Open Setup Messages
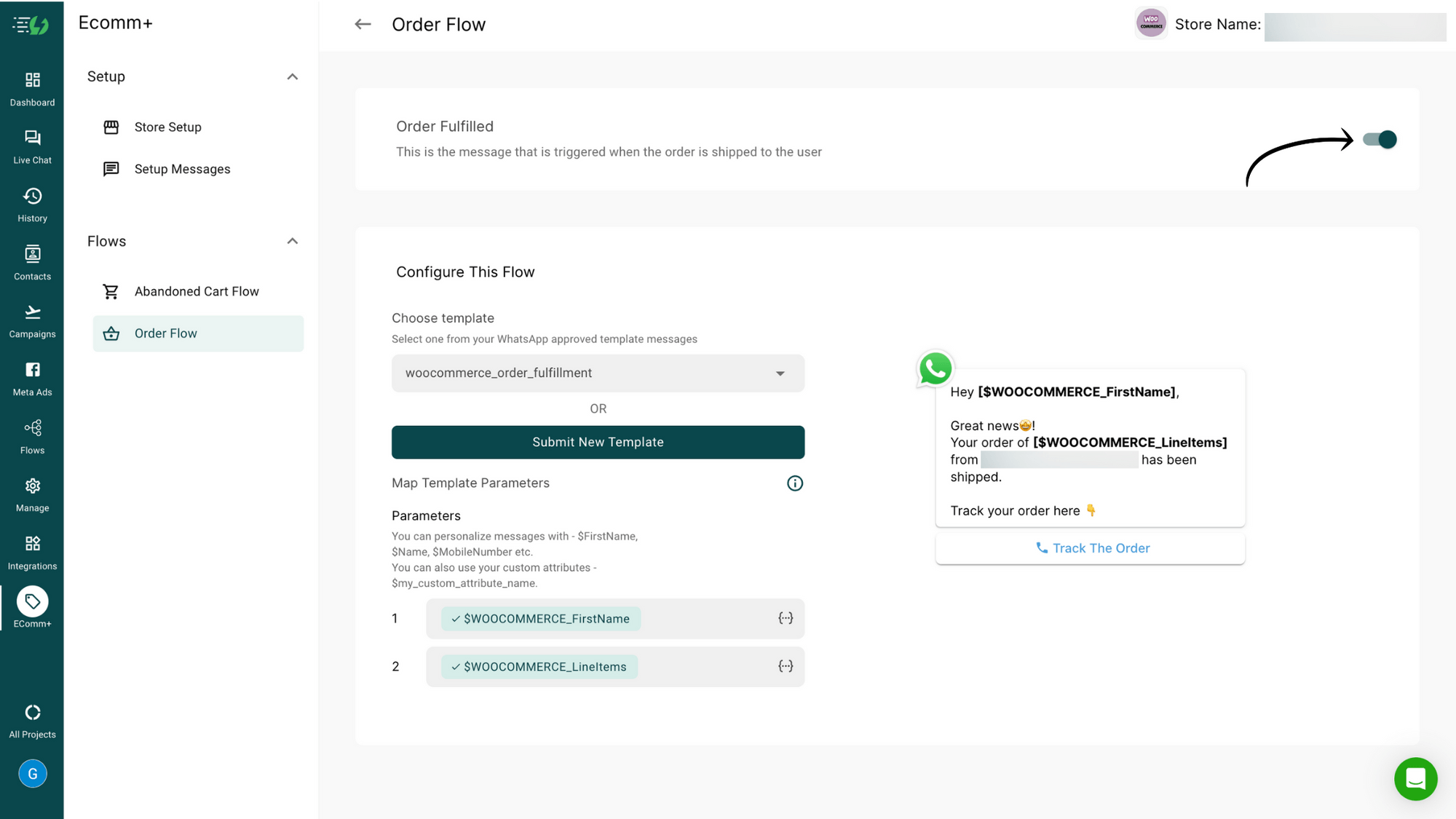 click(181, 169)
